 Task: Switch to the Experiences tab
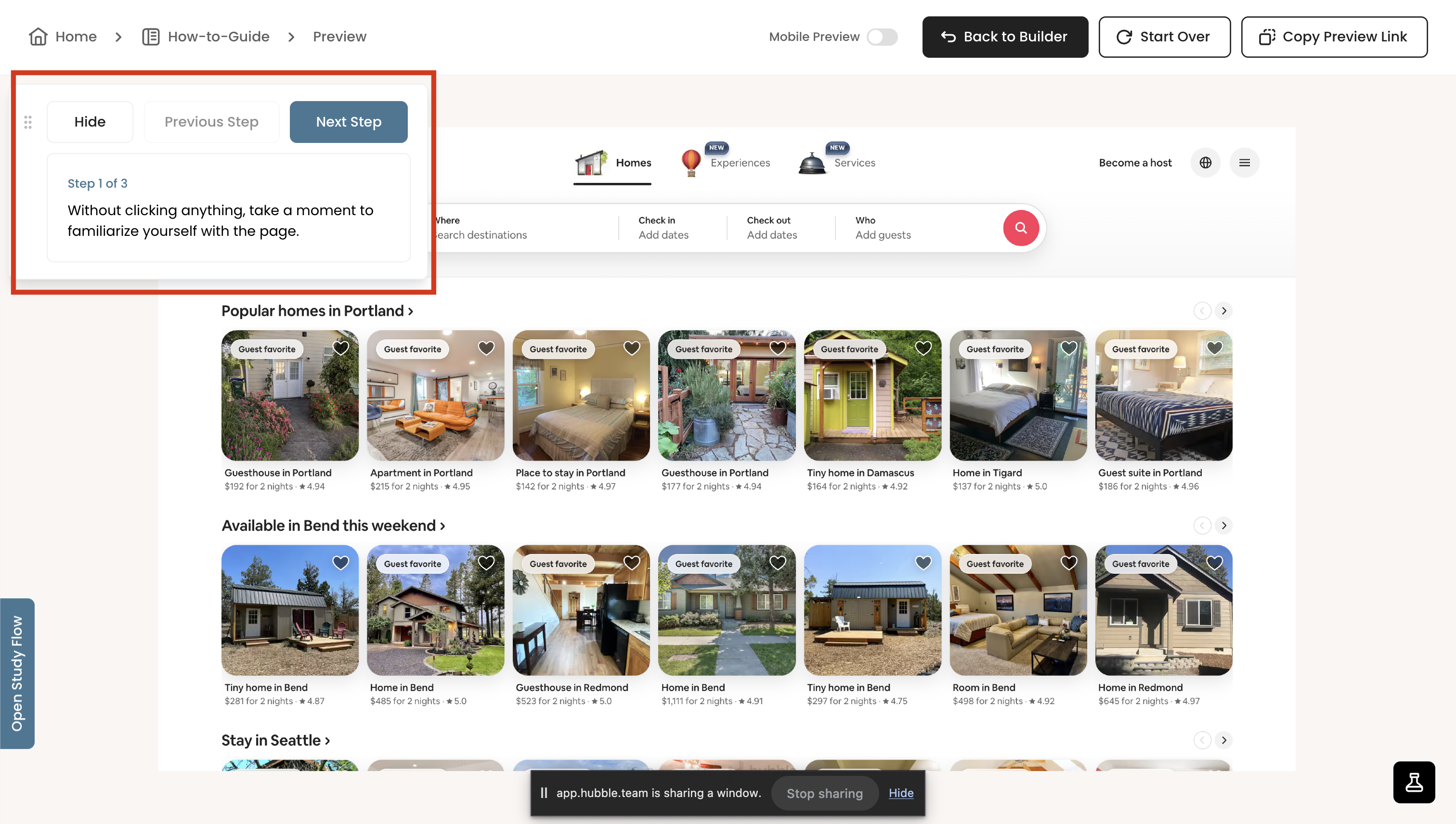725,162
